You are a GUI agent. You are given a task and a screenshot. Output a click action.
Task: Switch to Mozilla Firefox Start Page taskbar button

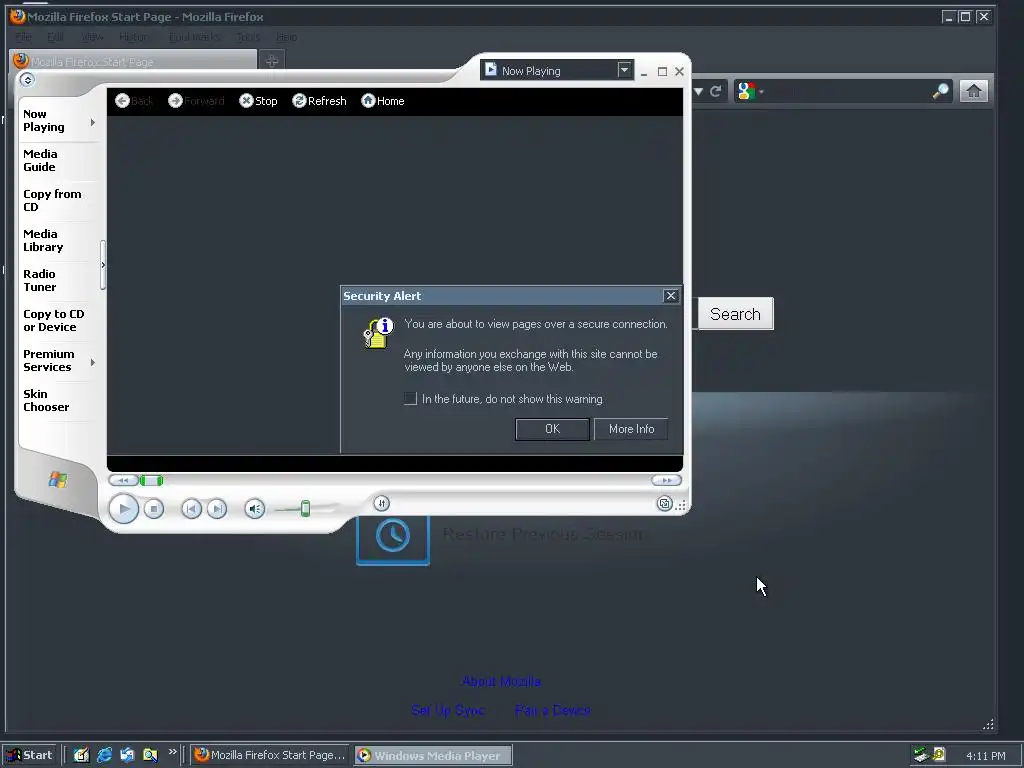(271, 755)
